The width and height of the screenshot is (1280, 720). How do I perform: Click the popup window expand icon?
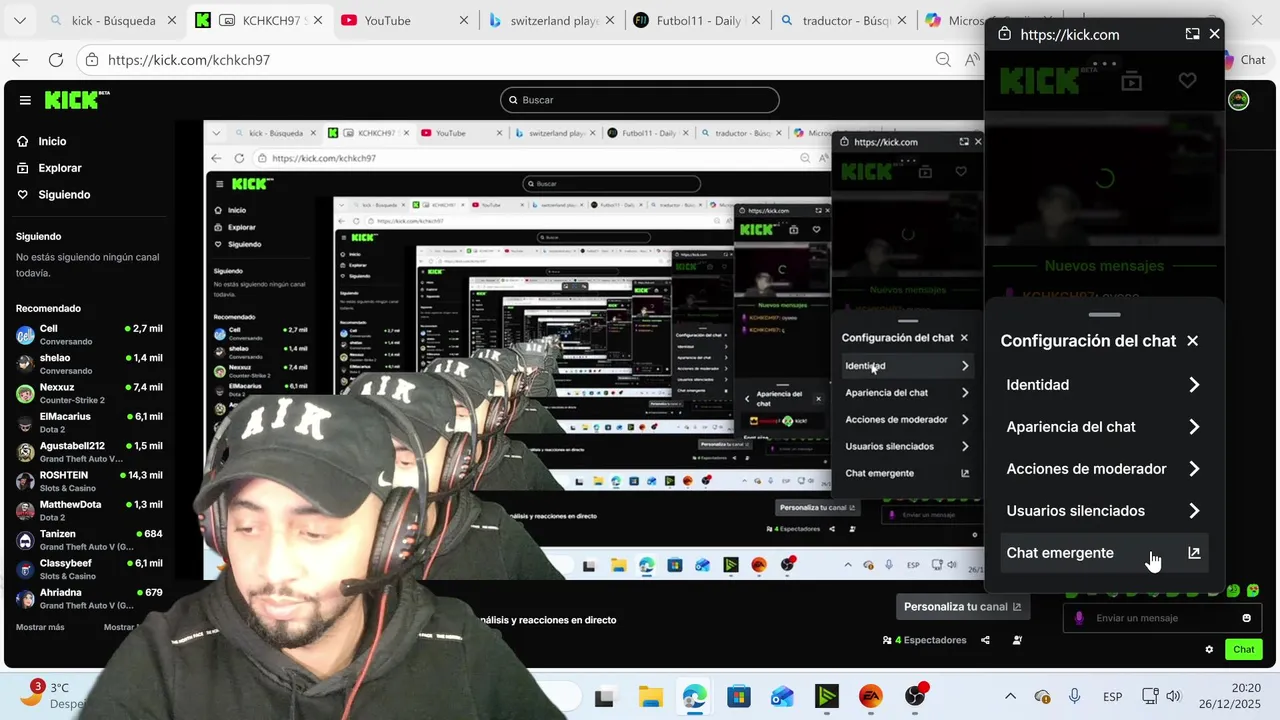click(1192, 34)
